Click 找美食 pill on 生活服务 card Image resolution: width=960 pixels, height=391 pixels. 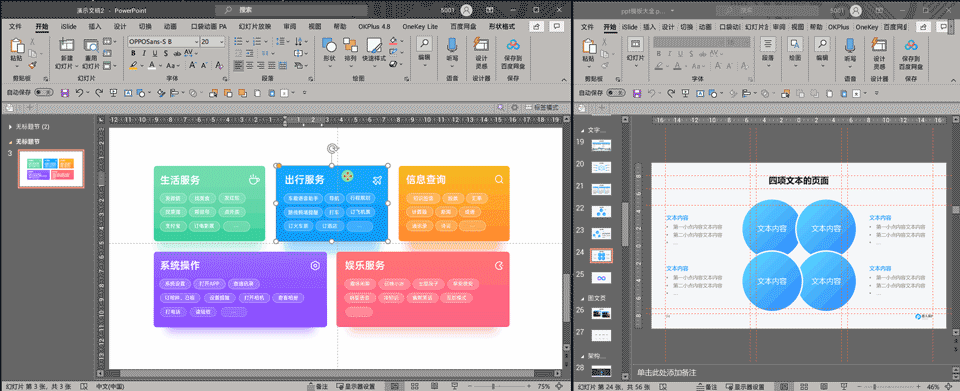[202, 198]
